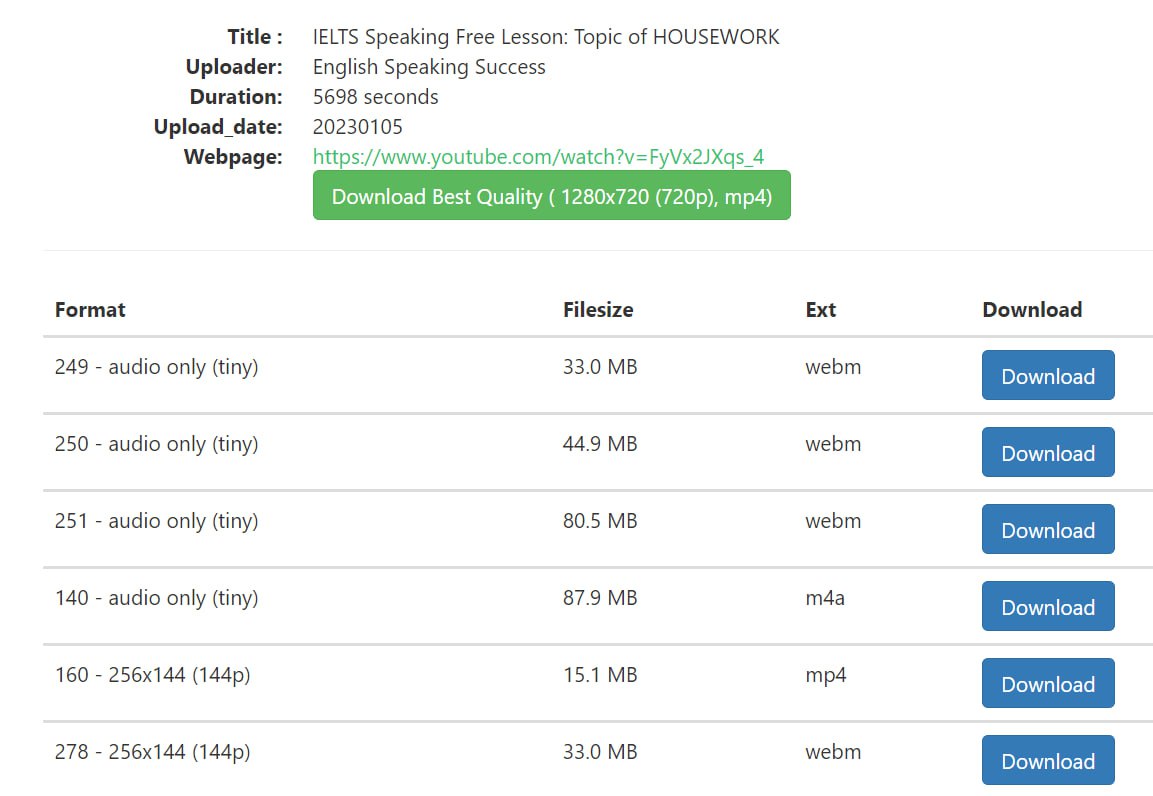Click the row label 140 - audio only (tiny)
1153x796 pixels.
click(x=157, y=598)
